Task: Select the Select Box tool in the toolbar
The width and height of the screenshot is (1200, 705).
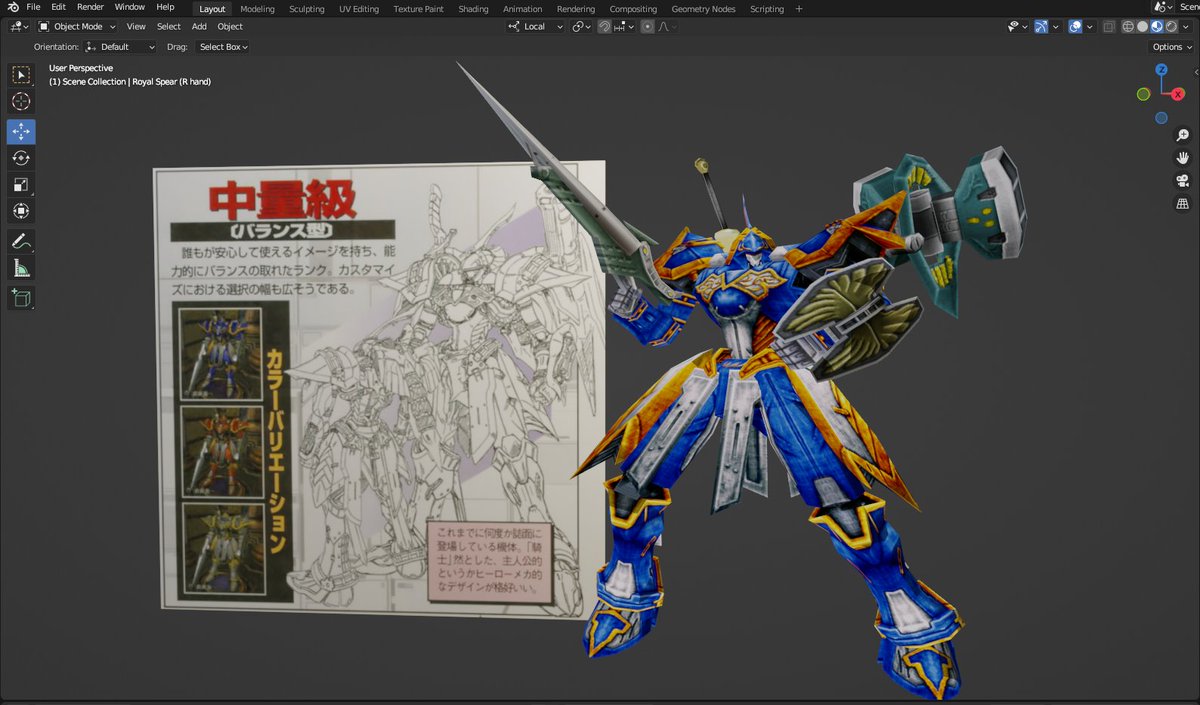Action: [x=21, y=75]
